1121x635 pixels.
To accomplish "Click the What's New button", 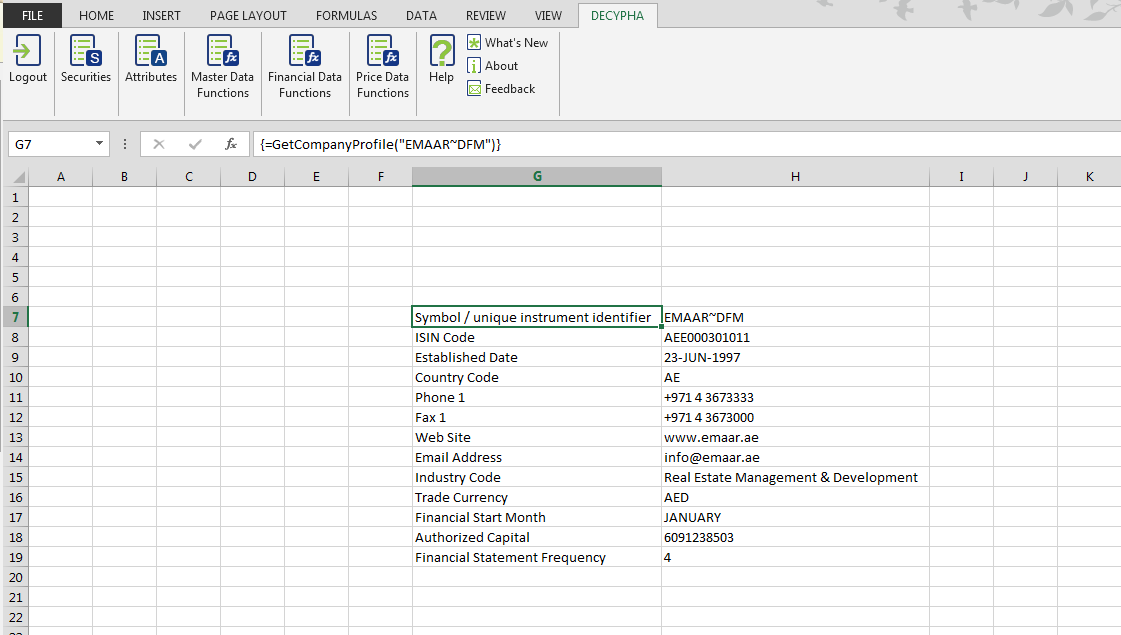I will (508, 43).
